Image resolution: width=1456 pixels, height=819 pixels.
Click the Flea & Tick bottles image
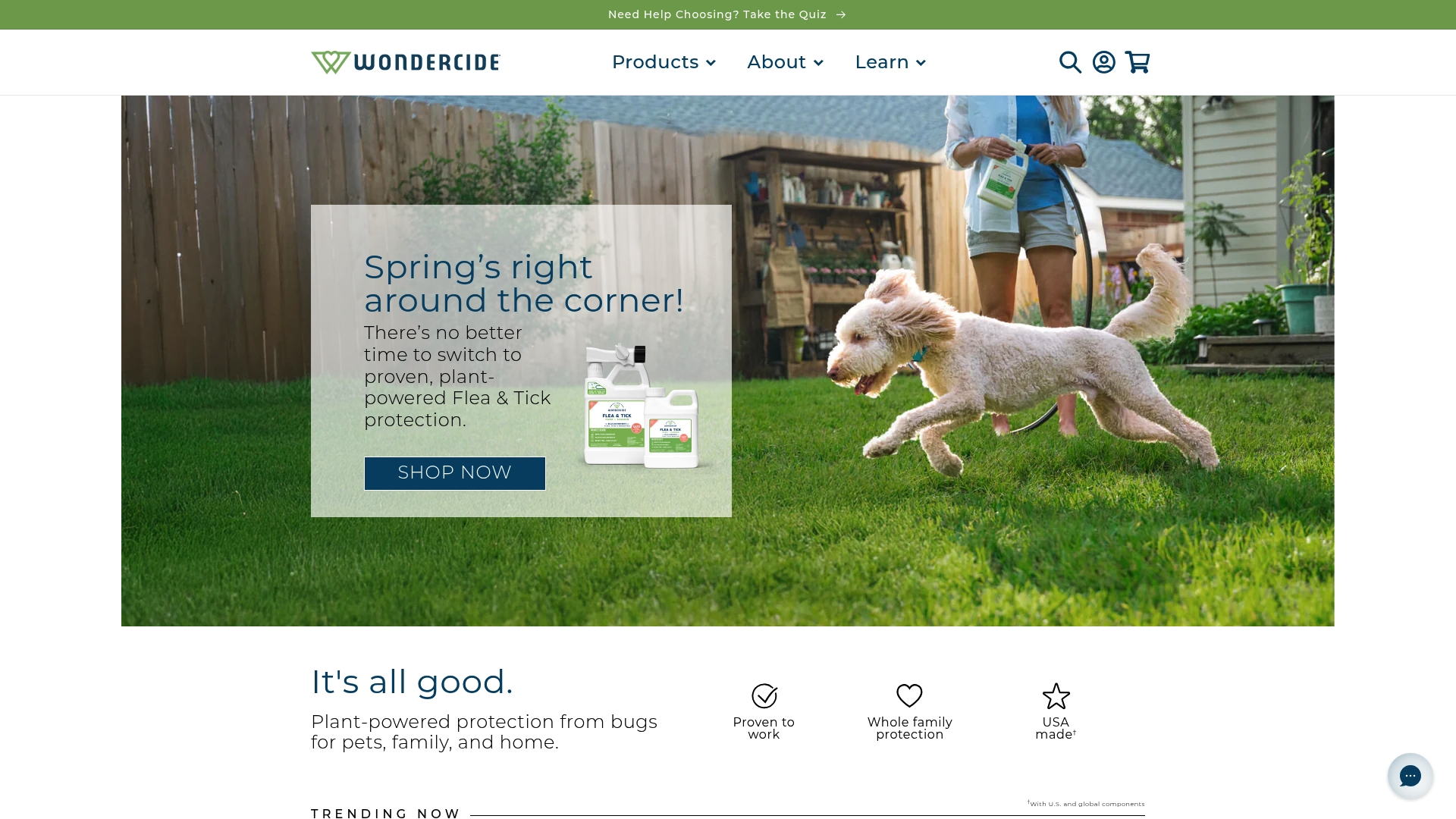point(642,406)
